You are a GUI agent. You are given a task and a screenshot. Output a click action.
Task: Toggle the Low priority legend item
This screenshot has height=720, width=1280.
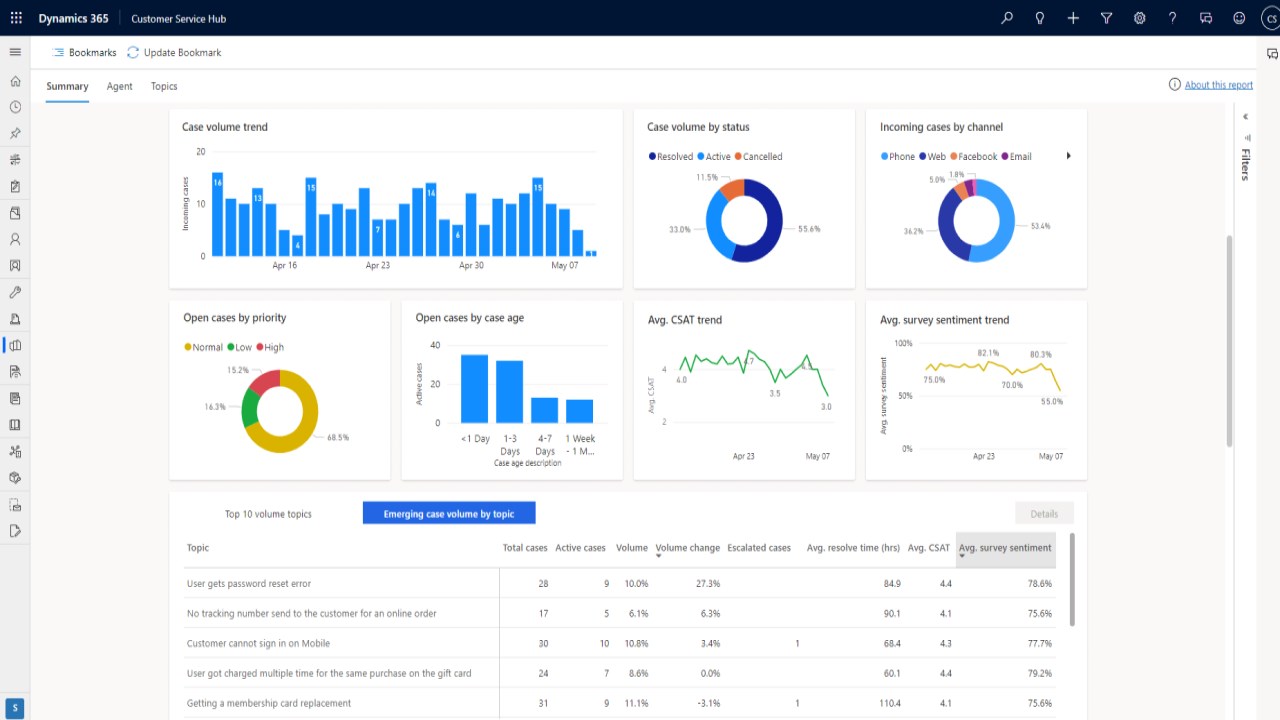point(240,348)
